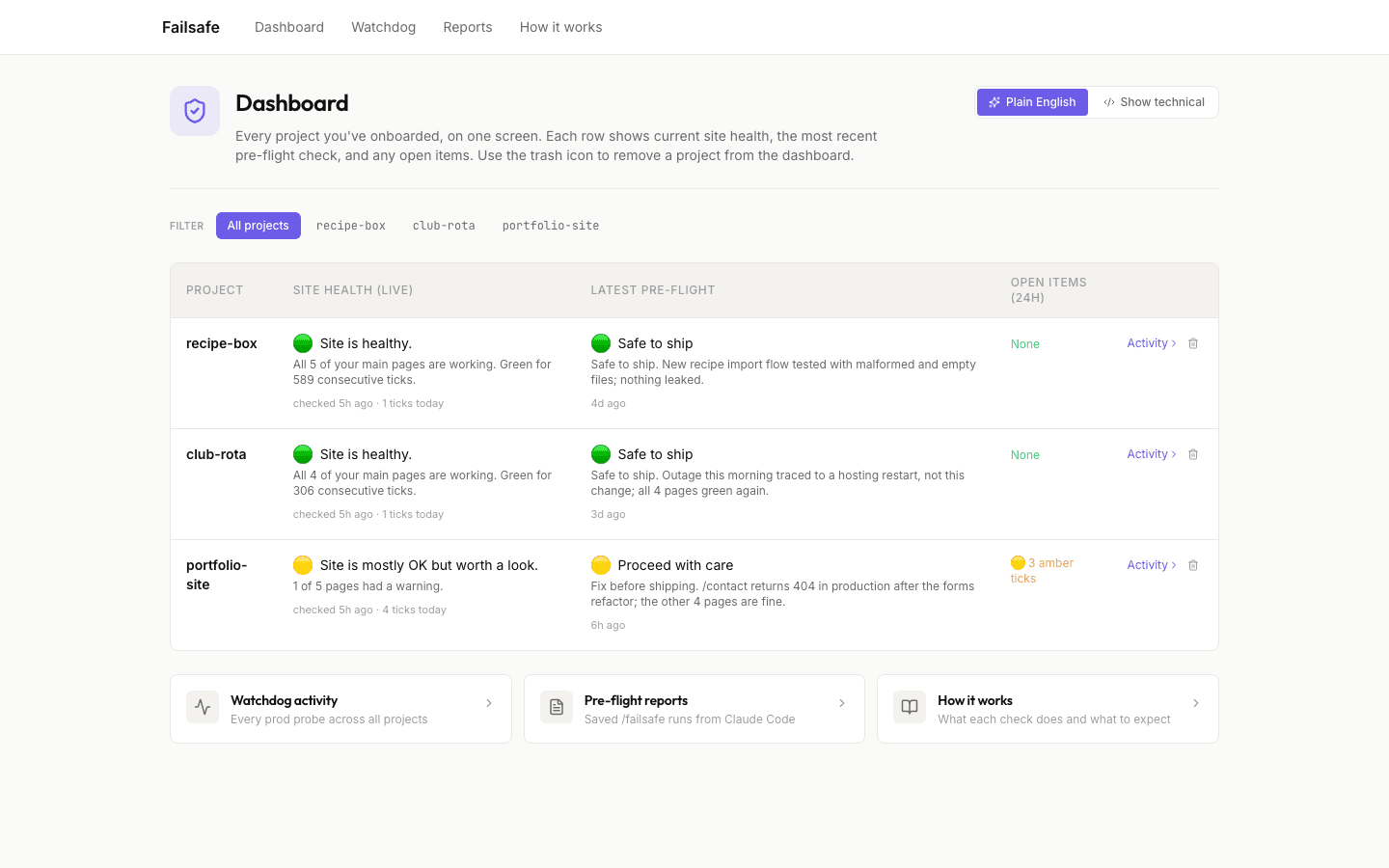Open Watchdog activity card chevron
The image size is (1389, 868).
click(x=489, y=703)
